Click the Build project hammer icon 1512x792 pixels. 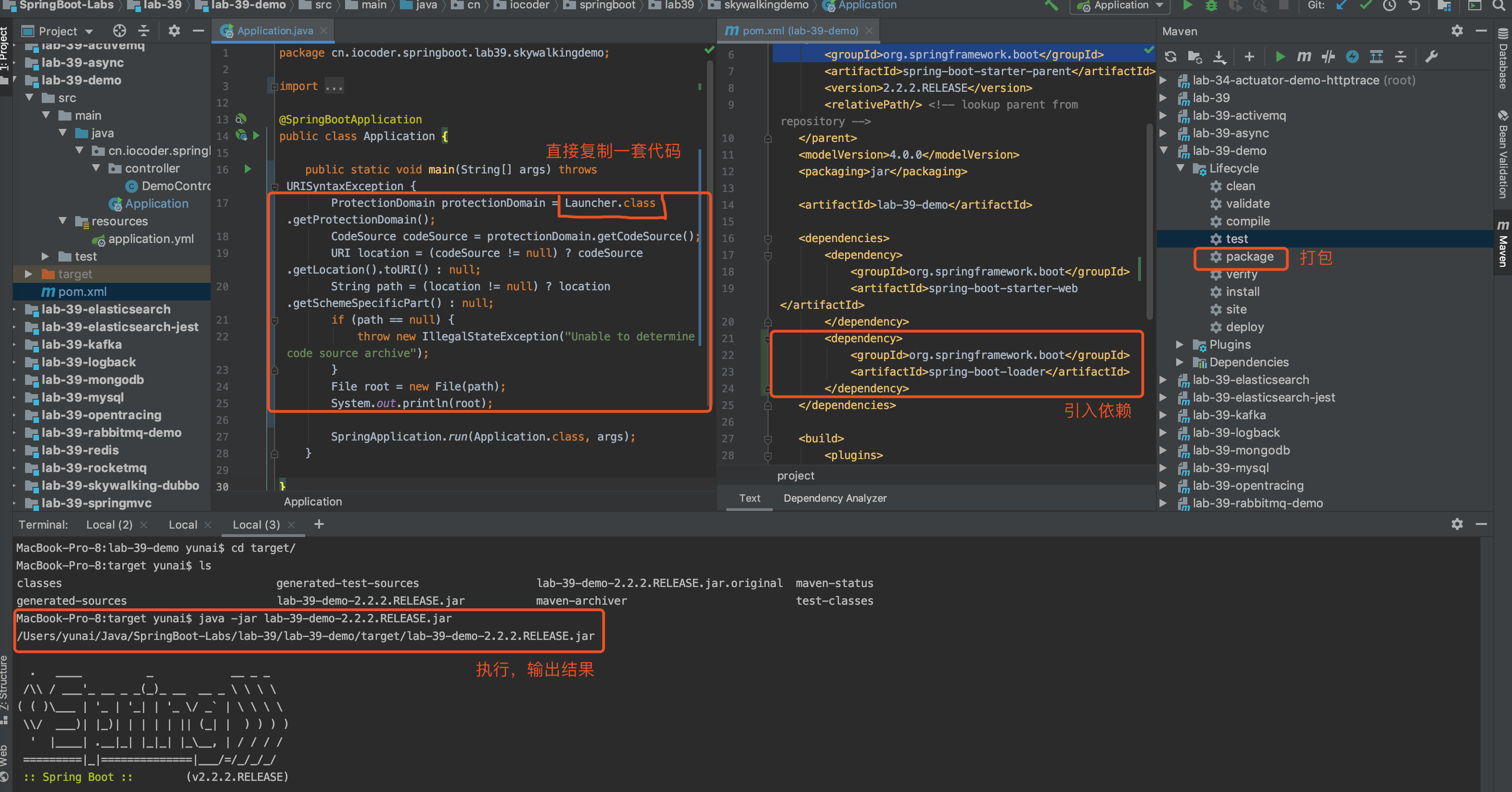click(x=1051, y=6)
